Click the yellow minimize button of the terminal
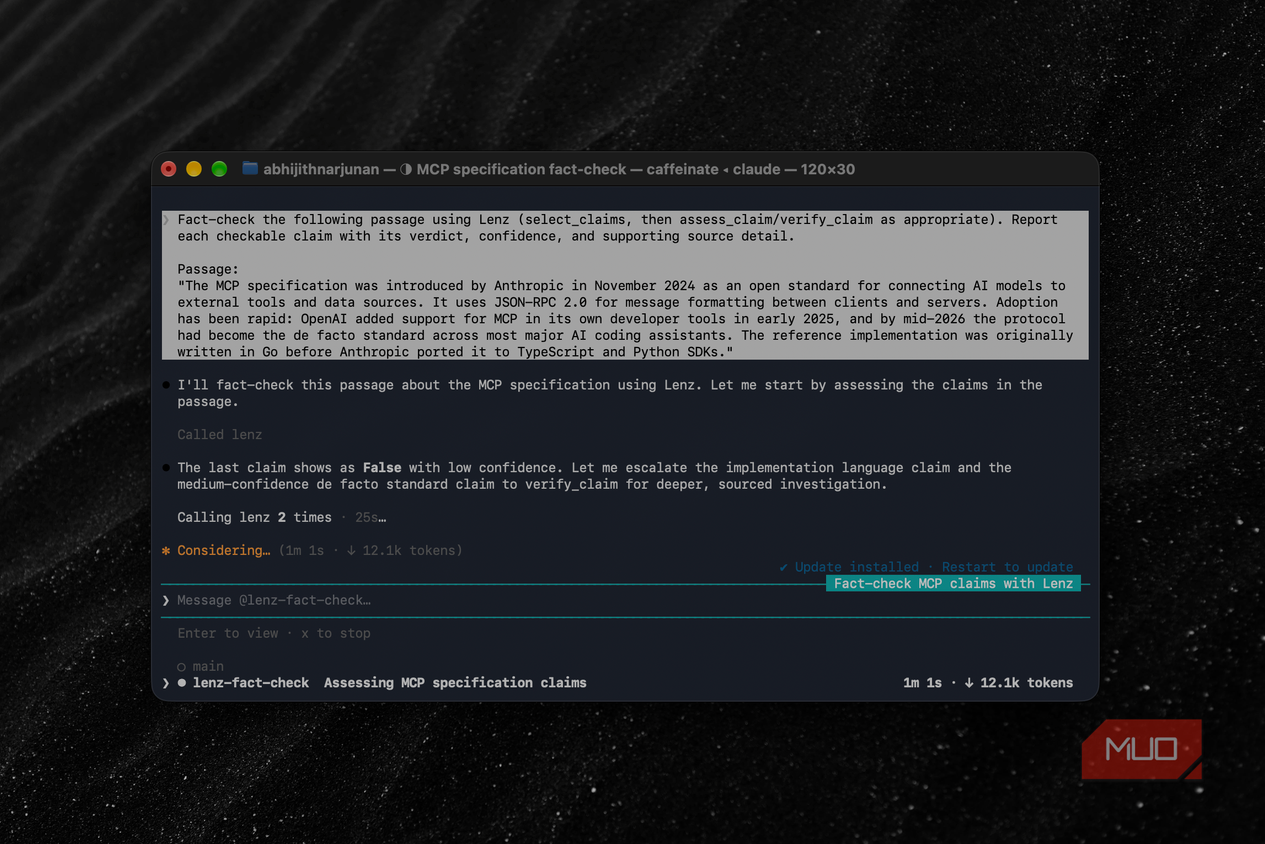 point(194,169)
